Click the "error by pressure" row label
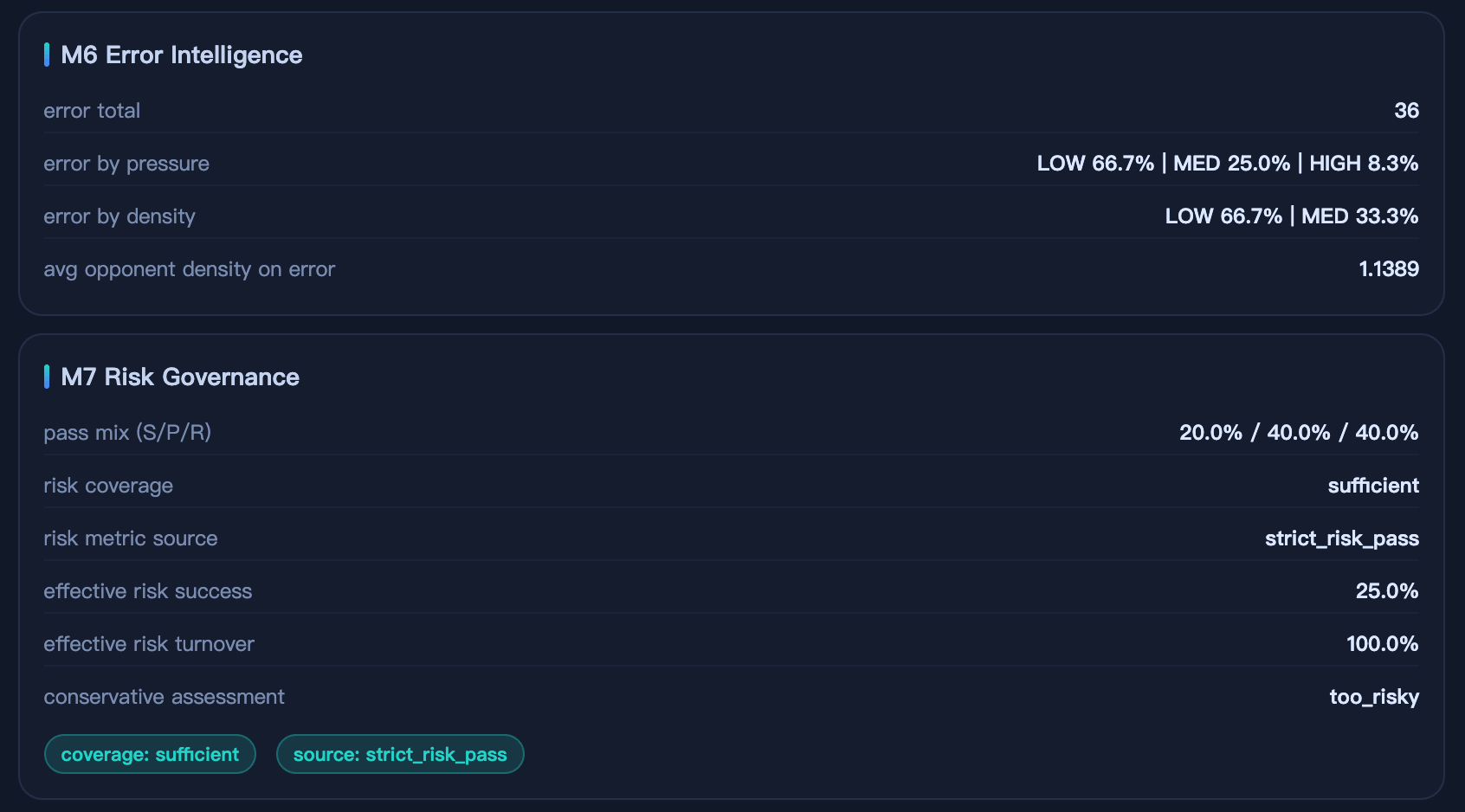 point(126,164)
